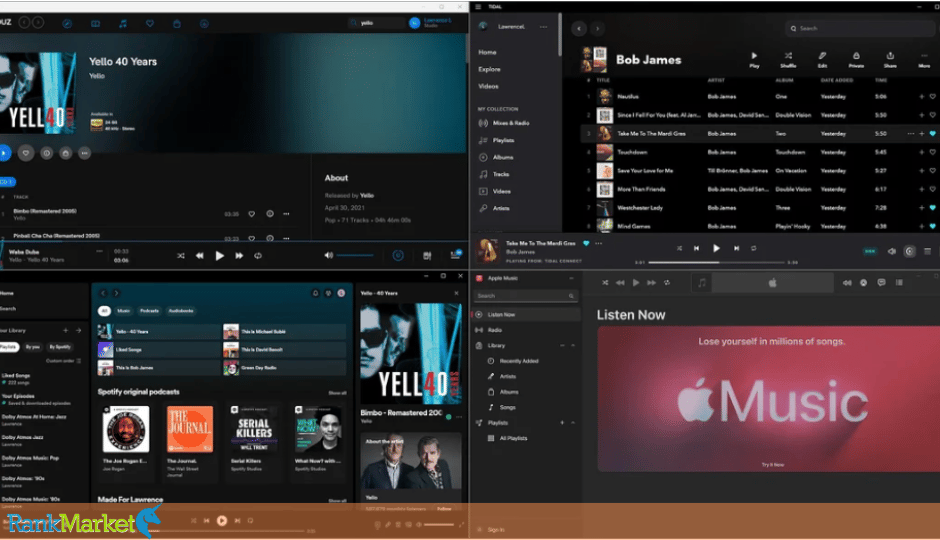Favorite Nautilus track heart in TIDAL
Viewport: 940px width, 540px height.
point(933,96)
